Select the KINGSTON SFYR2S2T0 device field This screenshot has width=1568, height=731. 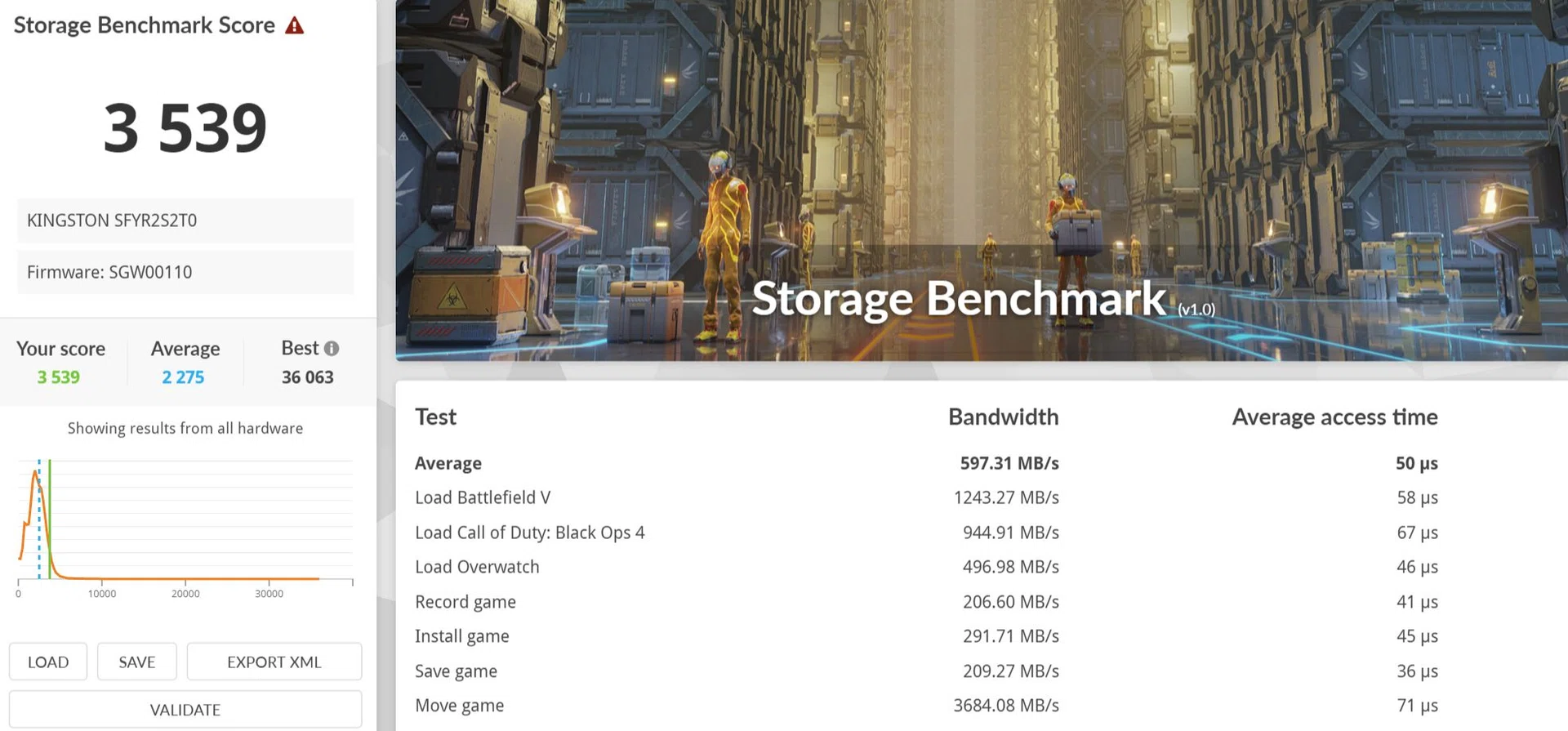(185, 221)
